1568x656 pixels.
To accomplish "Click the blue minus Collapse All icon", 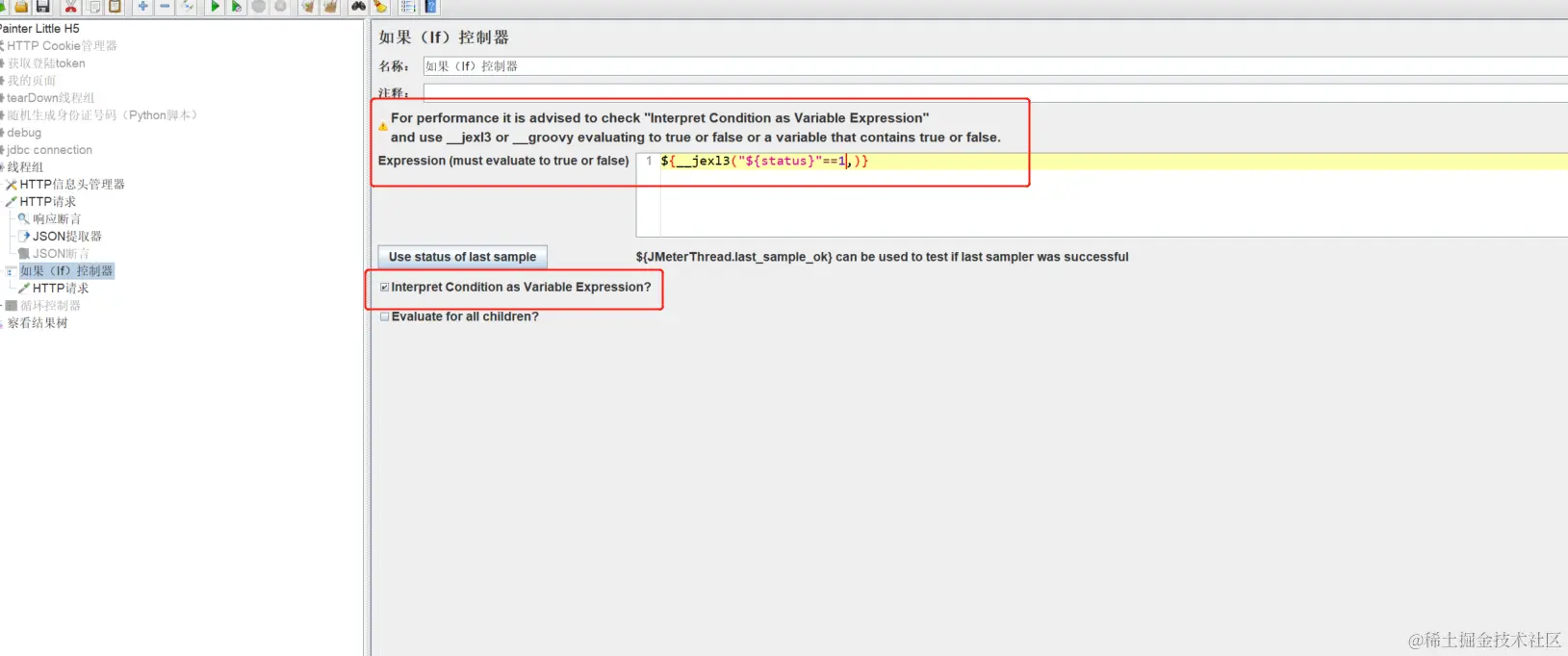I will [x=166, y=6].
